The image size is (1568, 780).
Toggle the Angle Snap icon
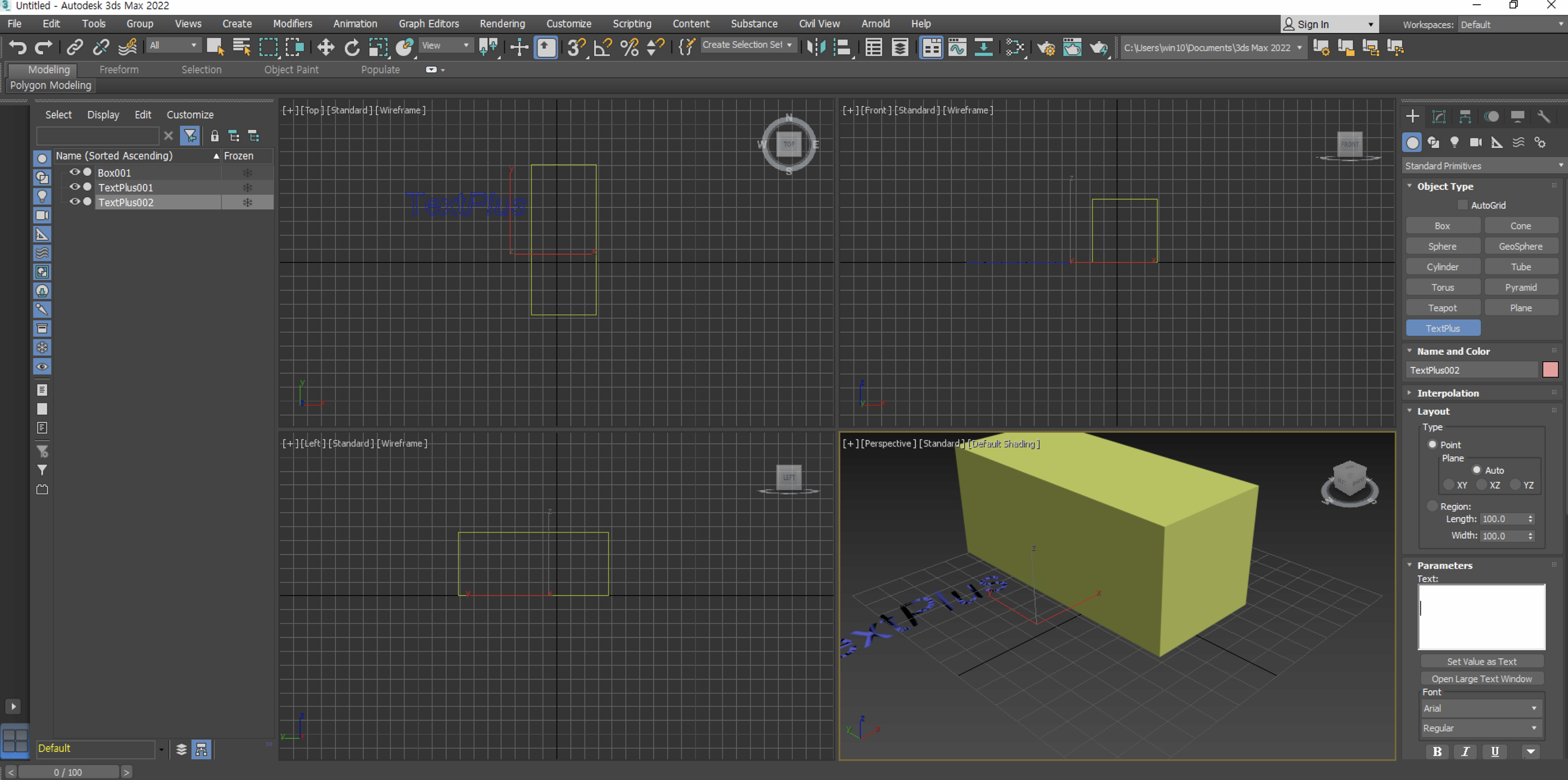click(602, 47)
